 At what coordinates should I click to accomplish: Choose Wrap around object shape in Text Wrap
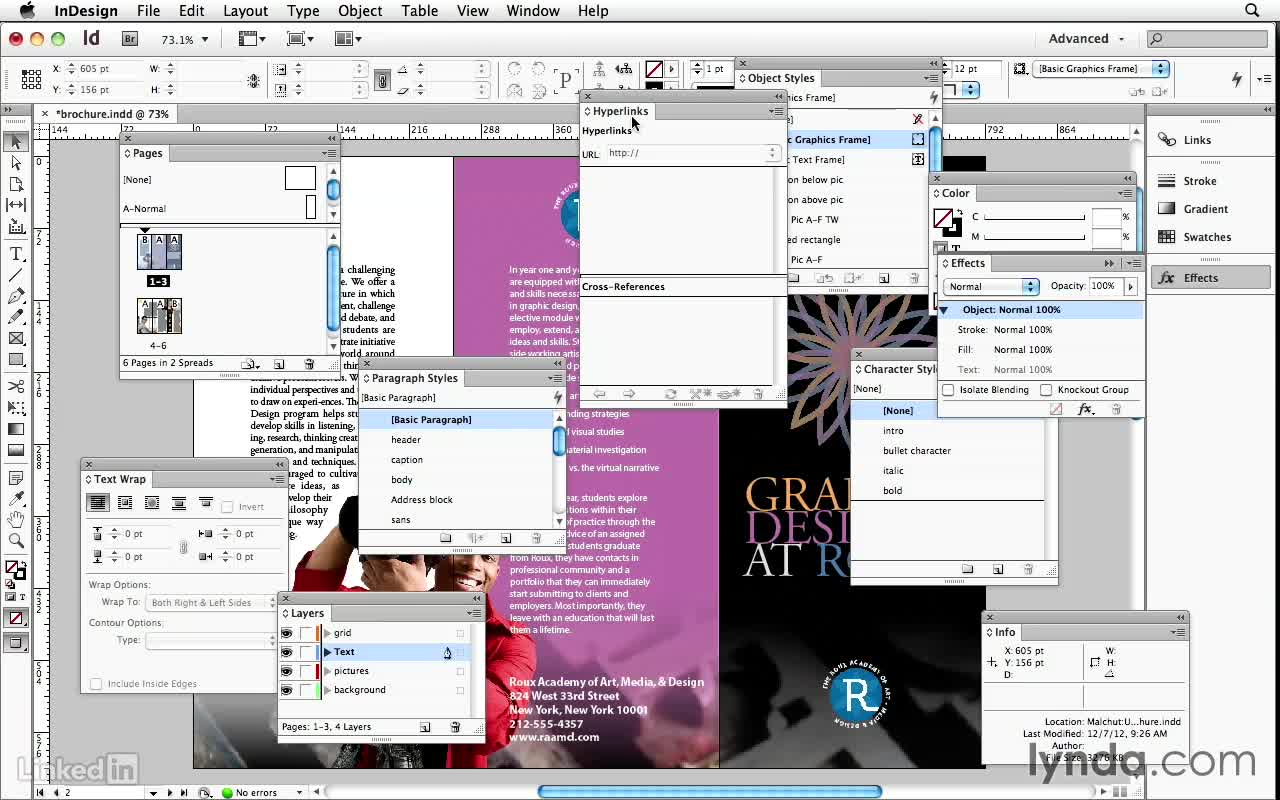152,504
